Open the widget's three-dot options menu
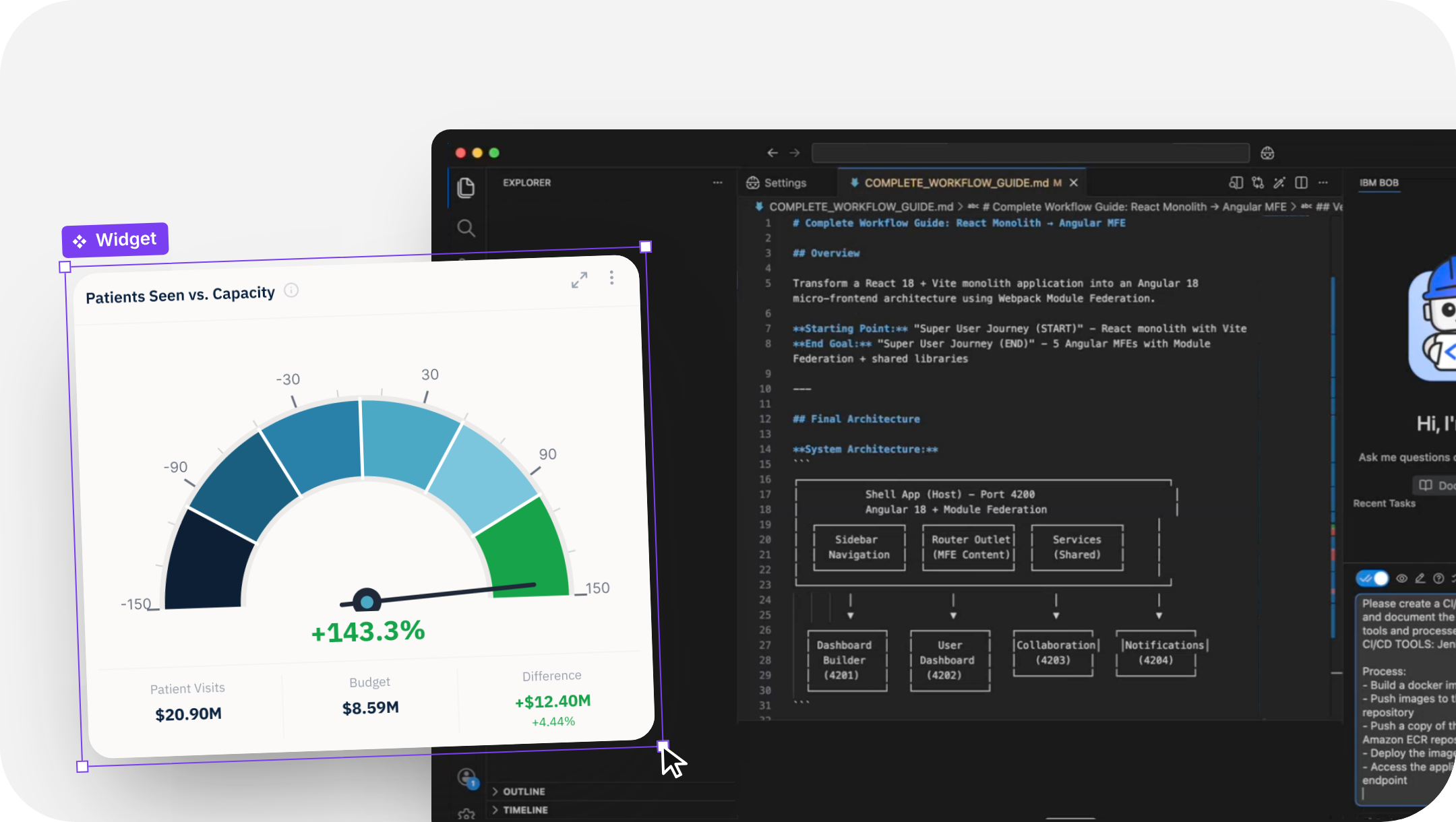1456x822 pixels. [611, 278]
